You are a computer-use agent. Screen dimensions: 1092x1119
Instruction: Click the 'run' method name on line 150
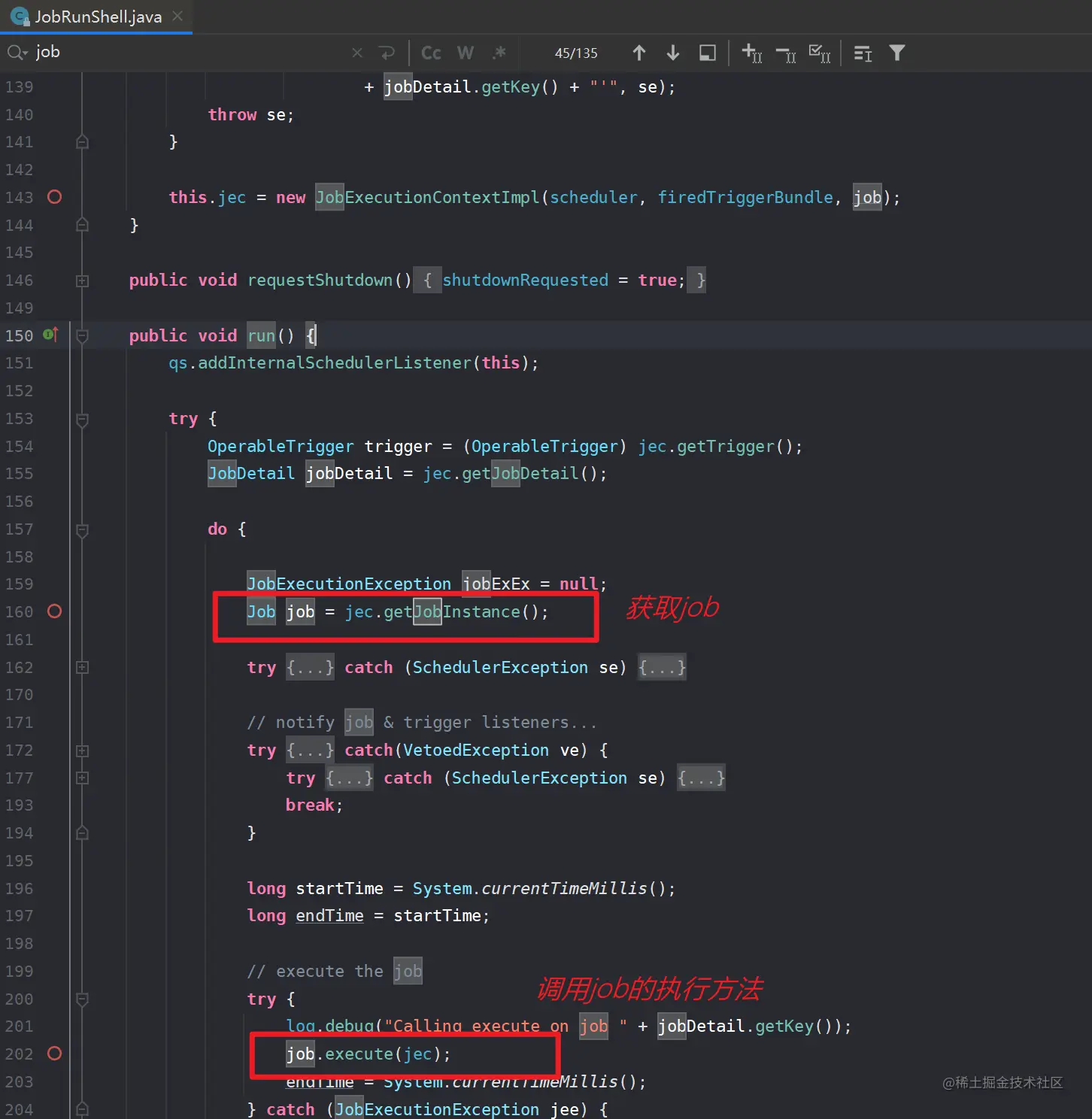coord(262,335)
